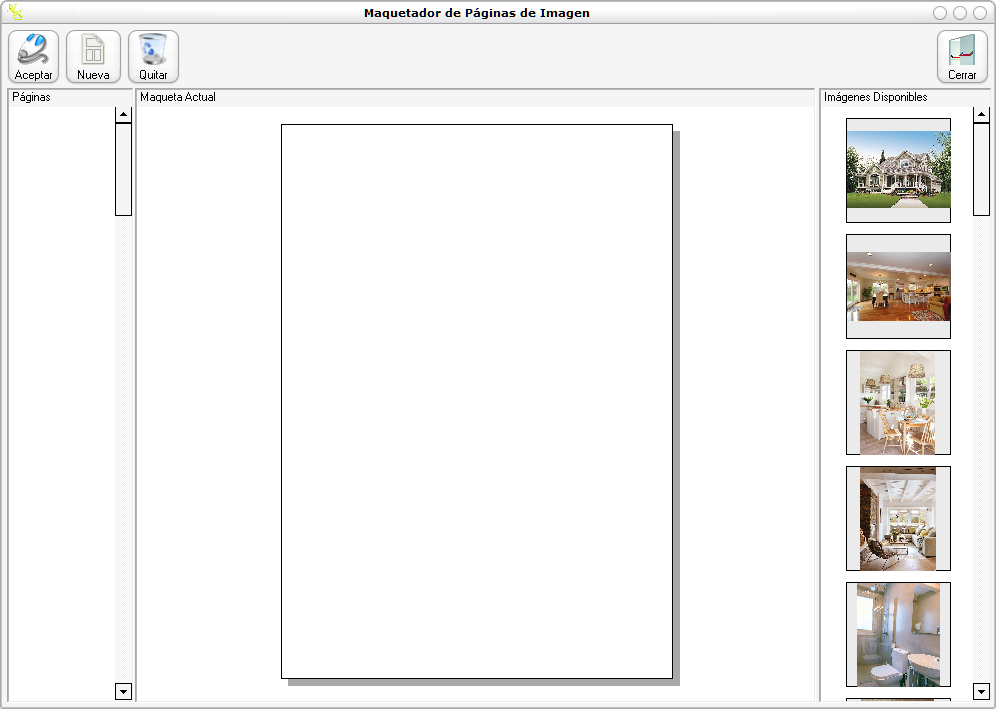Click the Aceptar button icon
The width and height of the screenshot is (996, 709).
pyautogui.click(x=33, y=50)
